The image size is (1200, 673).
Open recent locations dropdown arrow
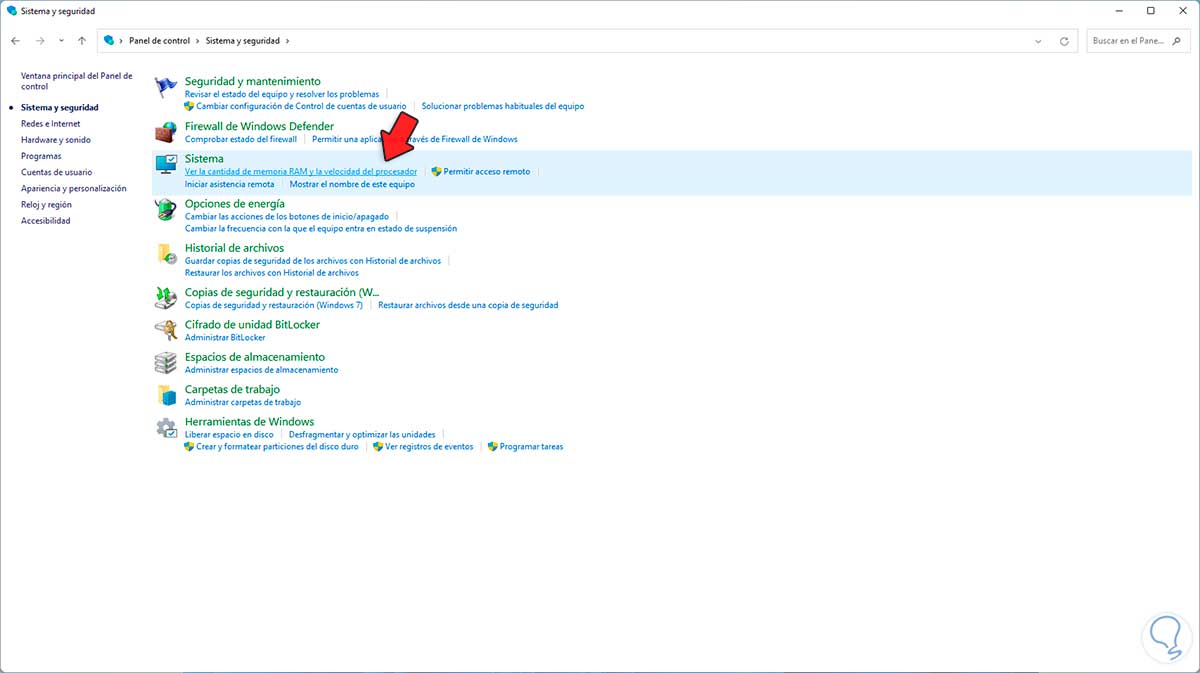pos(61,41)
